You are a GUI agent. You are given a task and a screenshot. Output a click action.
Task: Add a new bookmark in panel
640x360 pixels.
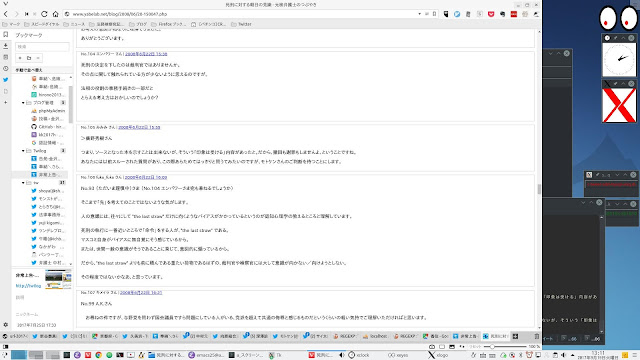coord(20,58)
